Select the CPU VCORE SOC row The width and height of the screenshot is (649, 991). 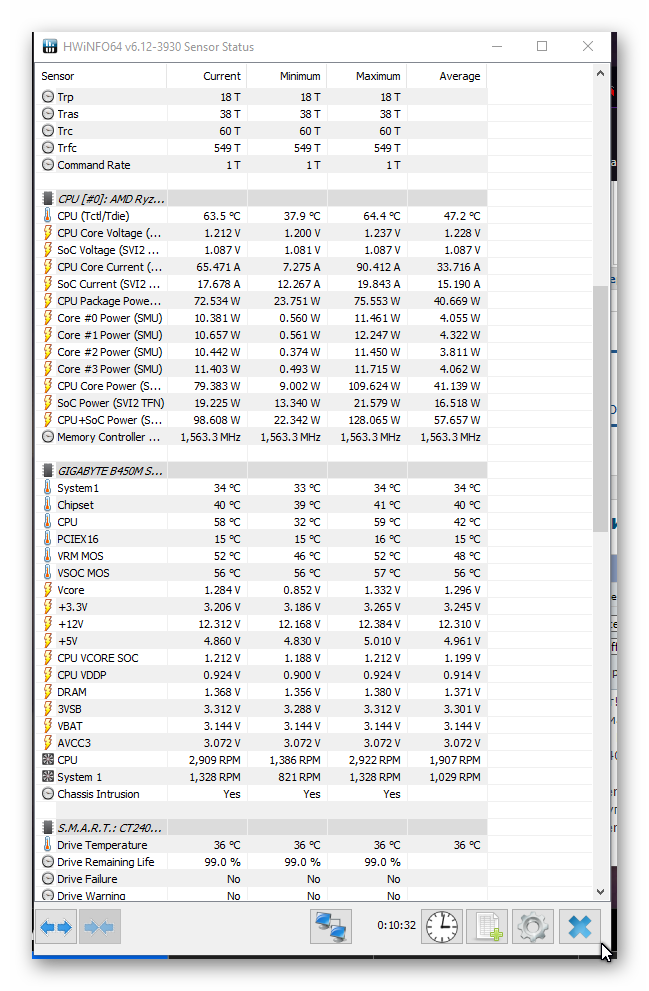(x=262, y=658)
